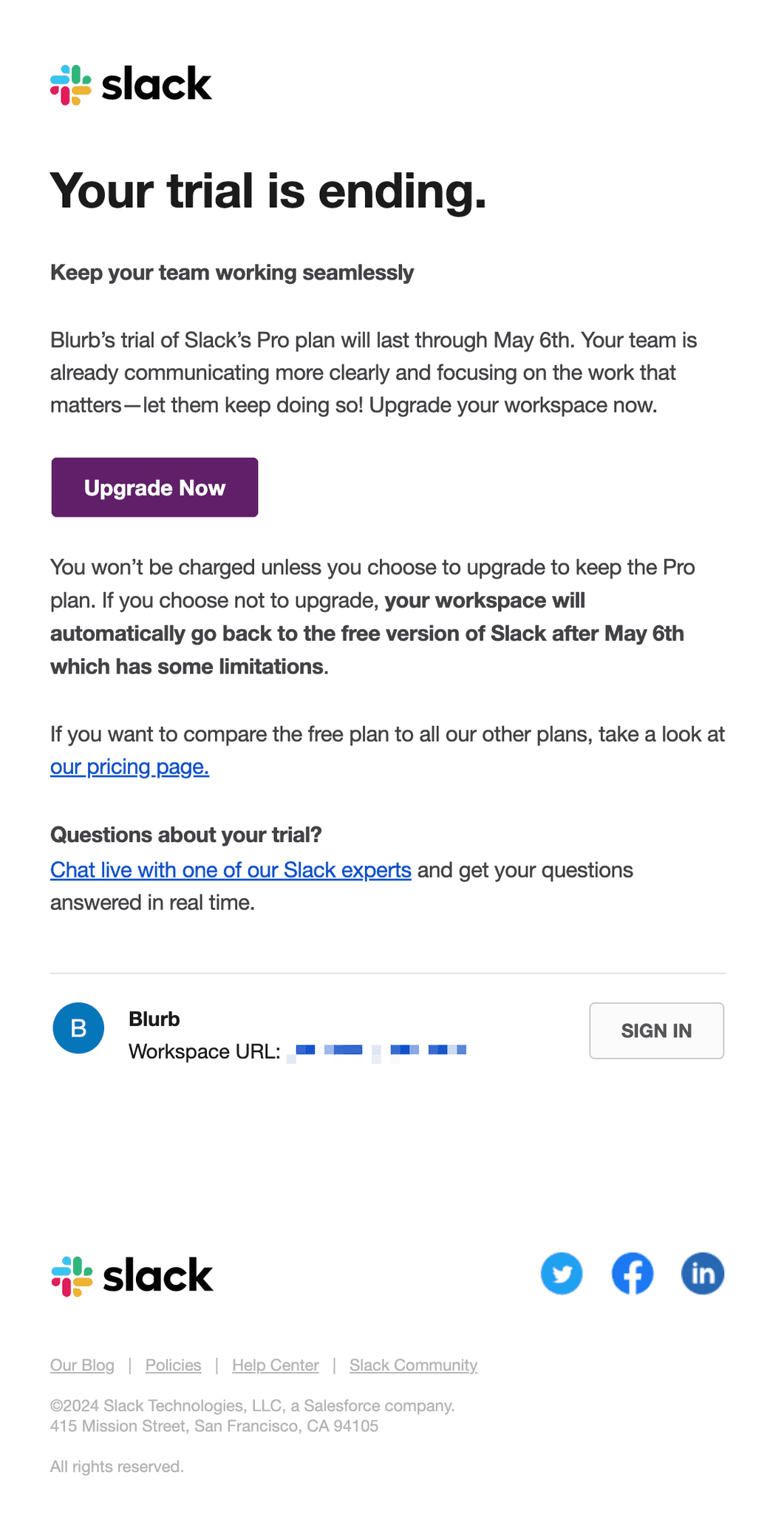Chat live with one of our Slack experts
The height and width of the screenshot is (1514, 784).
point(230,870)
